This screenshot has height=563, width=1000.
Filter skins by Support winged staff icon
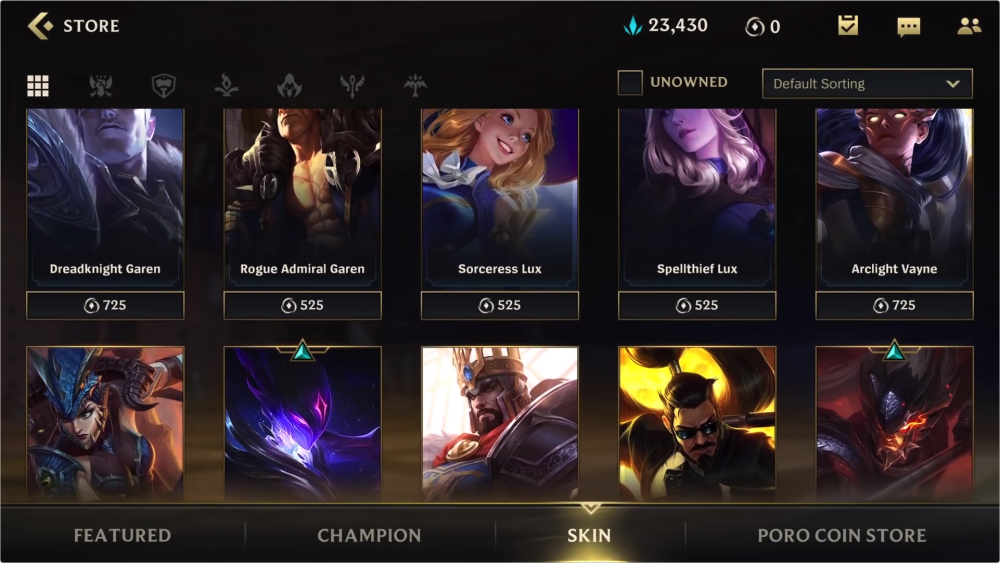352,85
